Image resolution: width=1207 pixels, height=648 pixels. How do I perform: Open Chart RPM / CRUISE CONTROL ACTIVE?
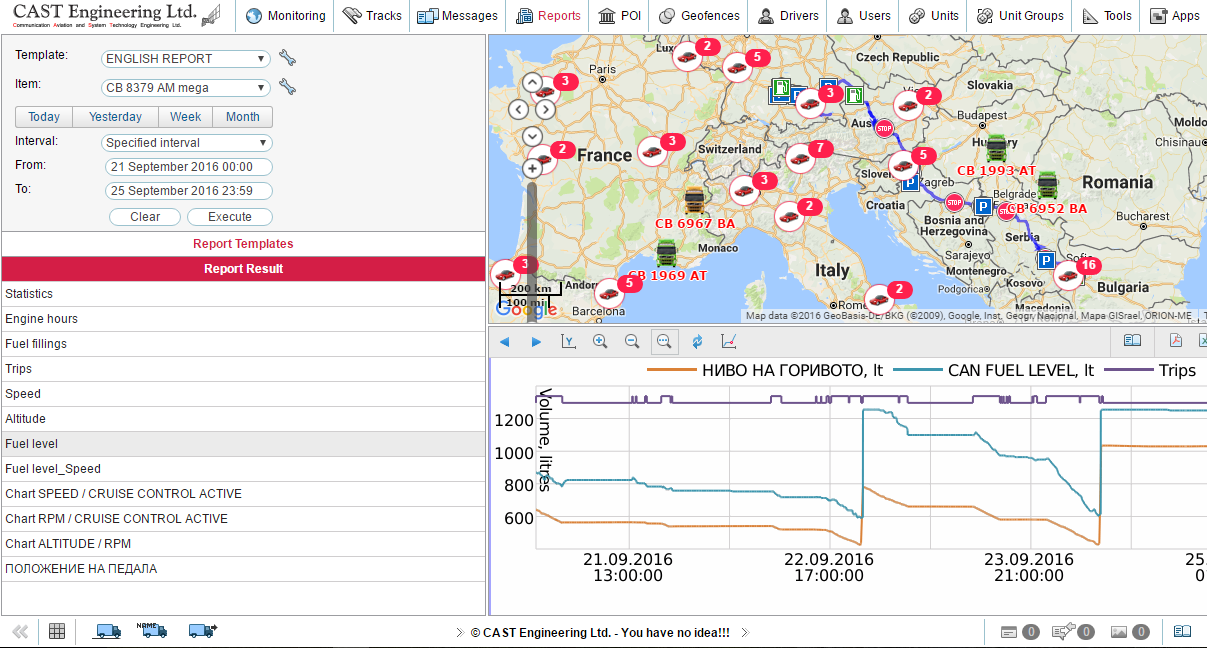click(x=243, y=519)
